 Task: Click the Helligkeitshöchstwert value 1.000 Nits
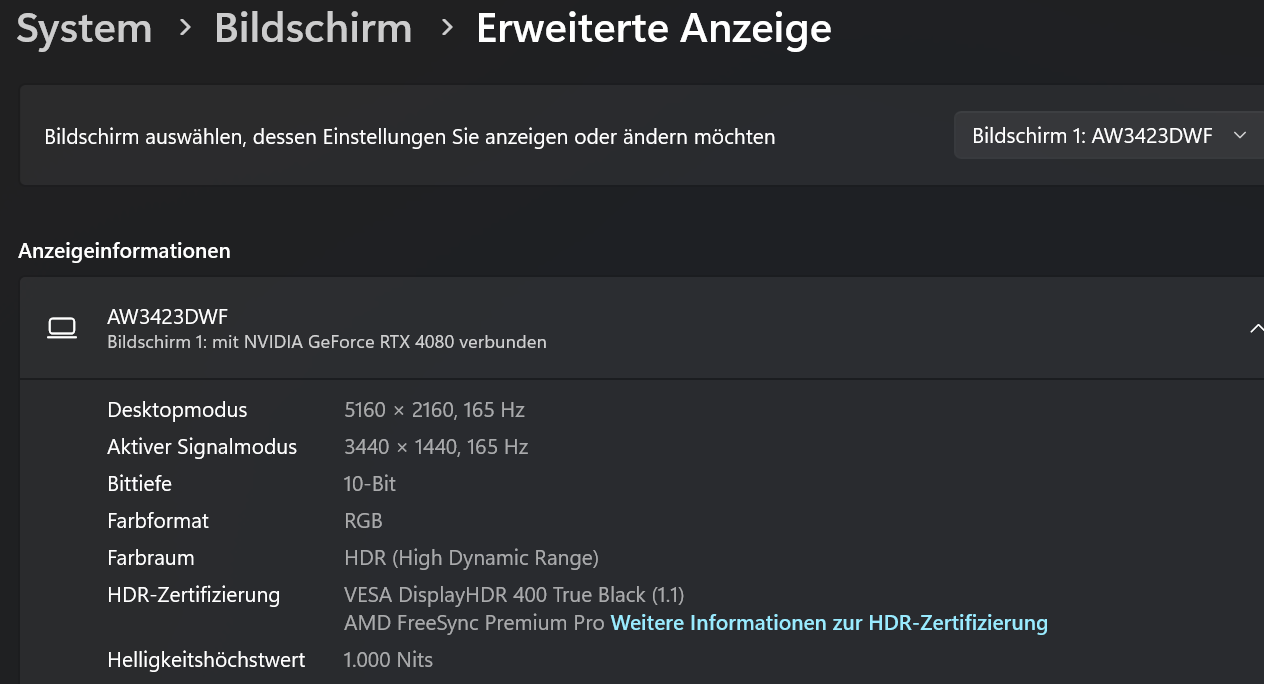tap(388, 660)
